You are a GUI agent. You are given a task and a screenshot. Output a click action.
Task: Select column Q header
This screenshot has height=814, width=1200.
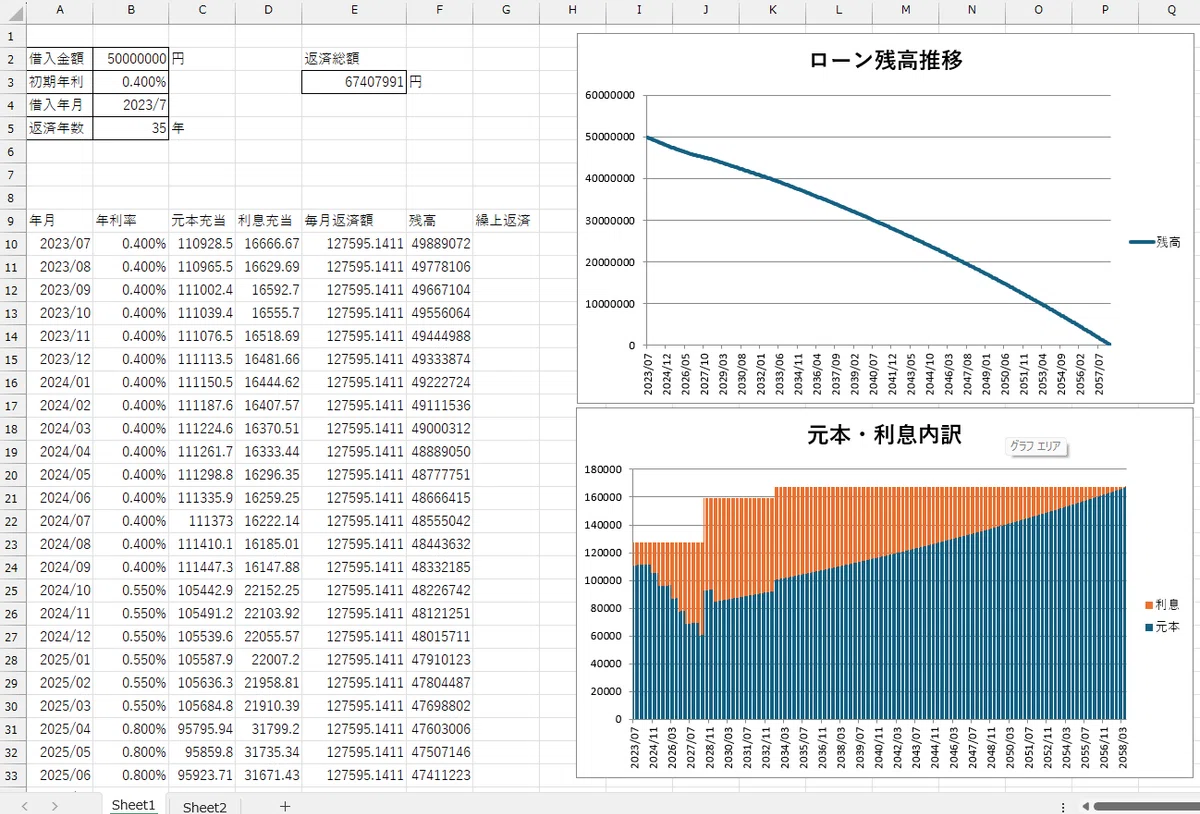[x=1171, y=10]
